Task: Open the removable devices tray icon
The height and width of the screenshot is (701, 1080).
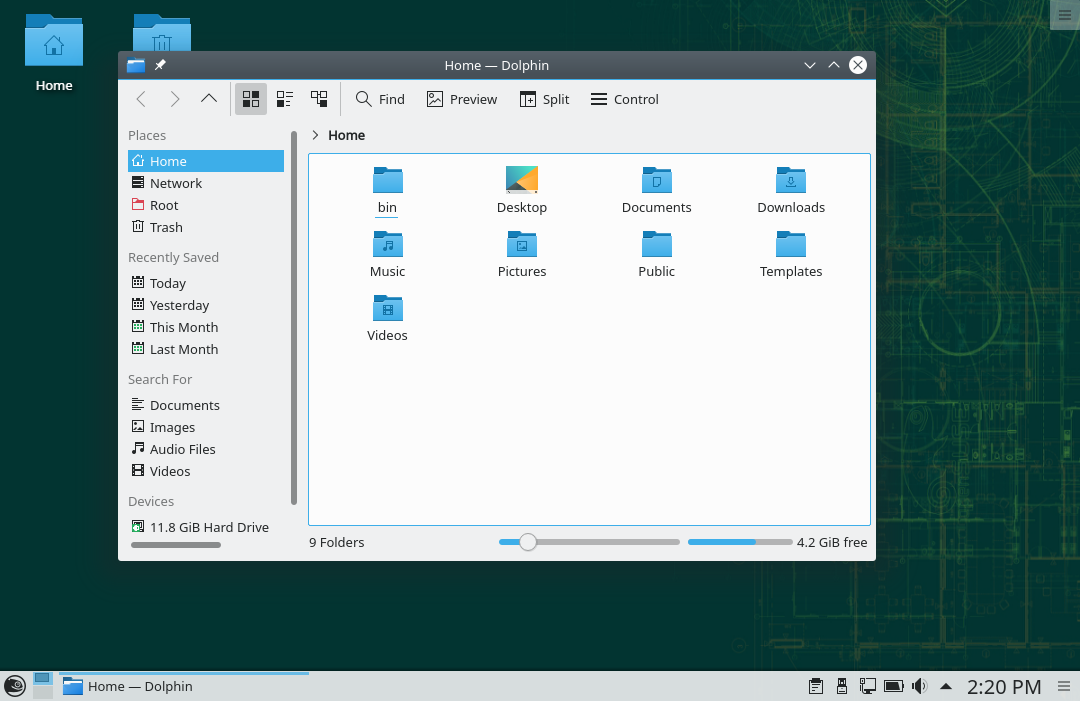Action: [x=842, y=686]
